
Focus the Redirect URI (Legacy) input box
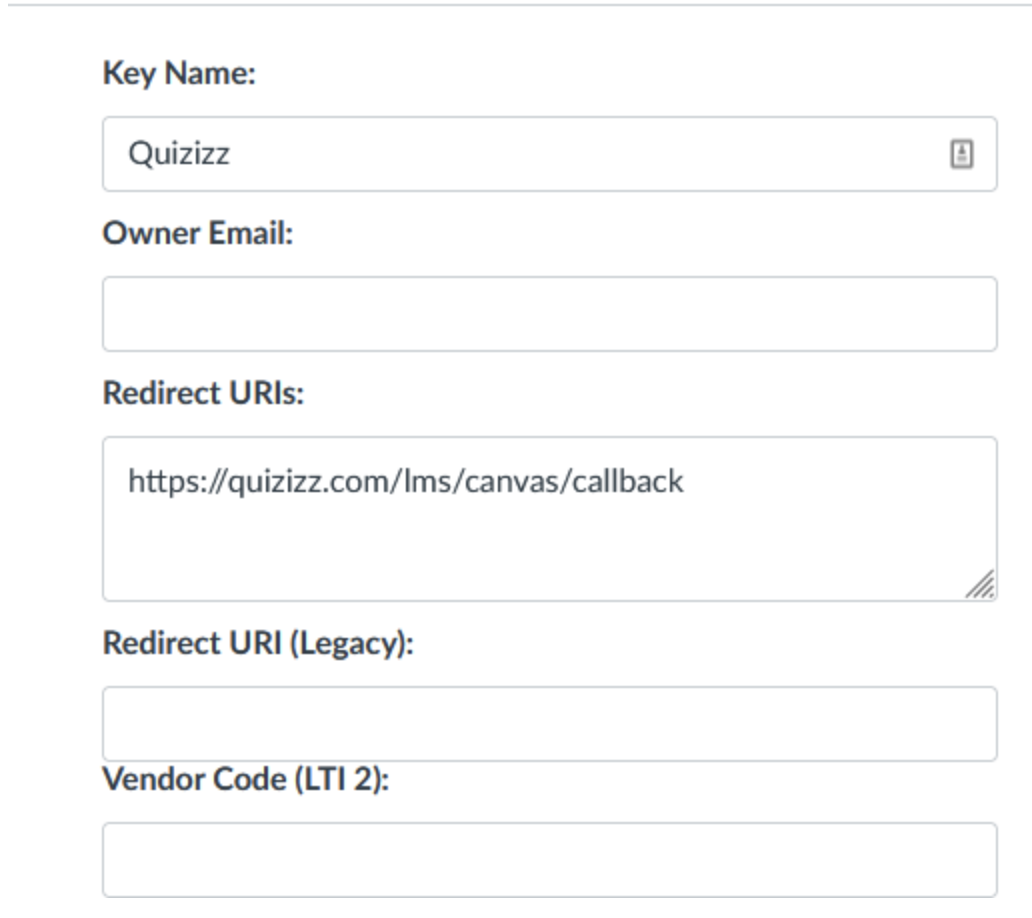(x=550, y=724)
